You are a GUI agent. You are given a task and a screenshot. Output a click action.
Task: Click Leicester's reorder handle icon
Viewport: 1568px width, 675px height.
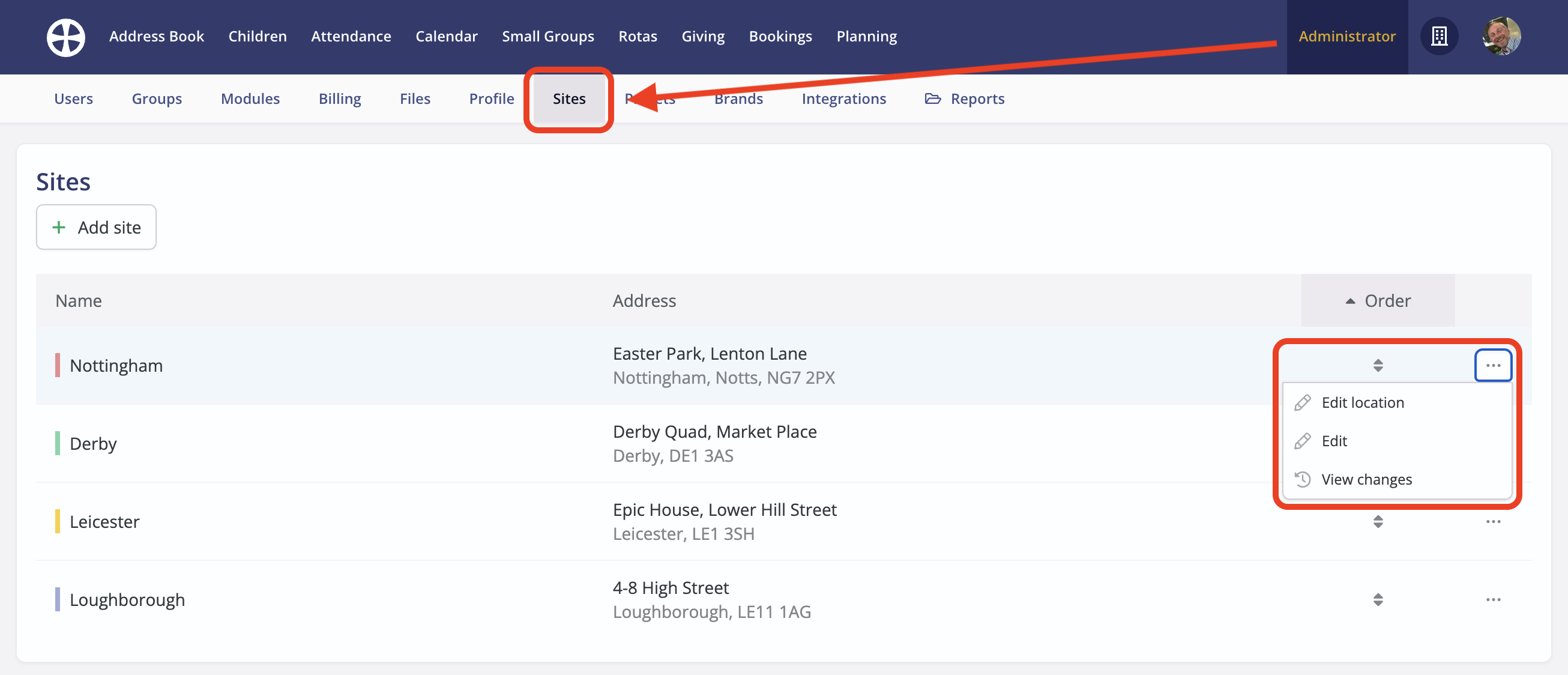[x=1378, y=522]
